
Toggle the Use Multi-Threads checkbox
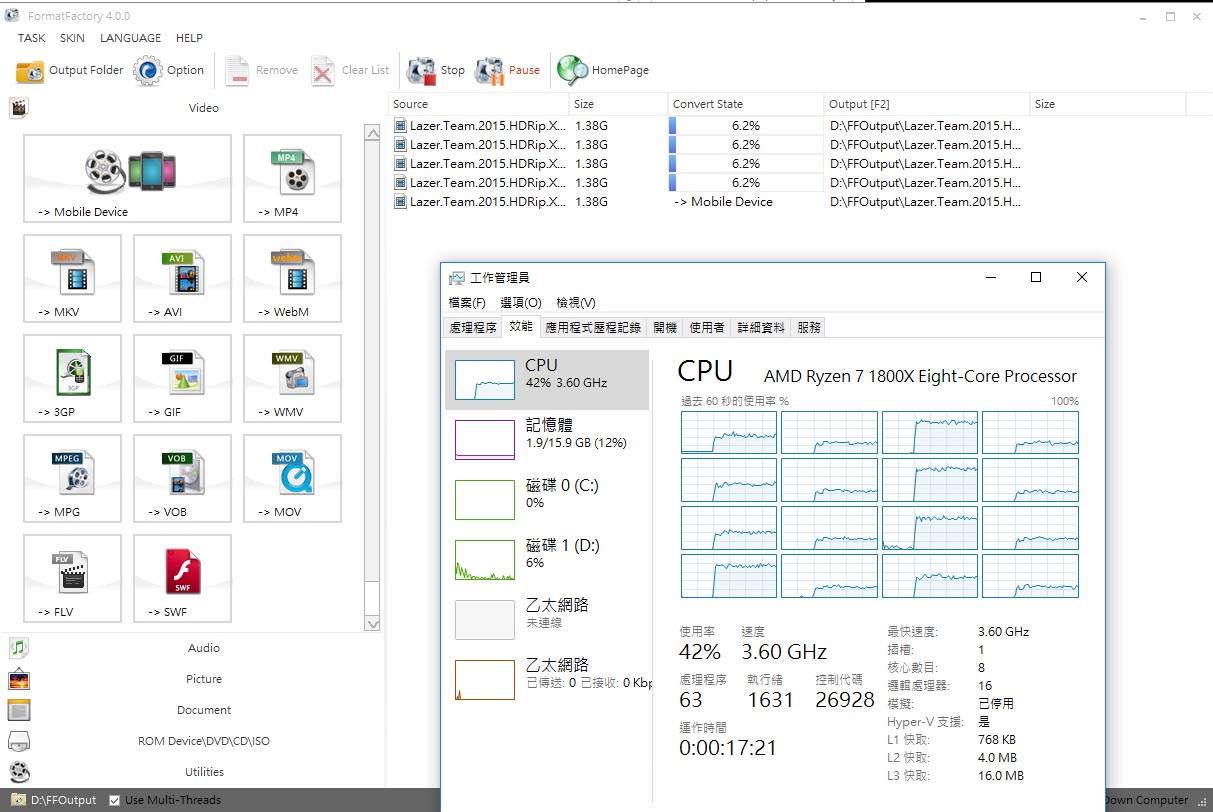pyautogui.click(x=115, y=800)
